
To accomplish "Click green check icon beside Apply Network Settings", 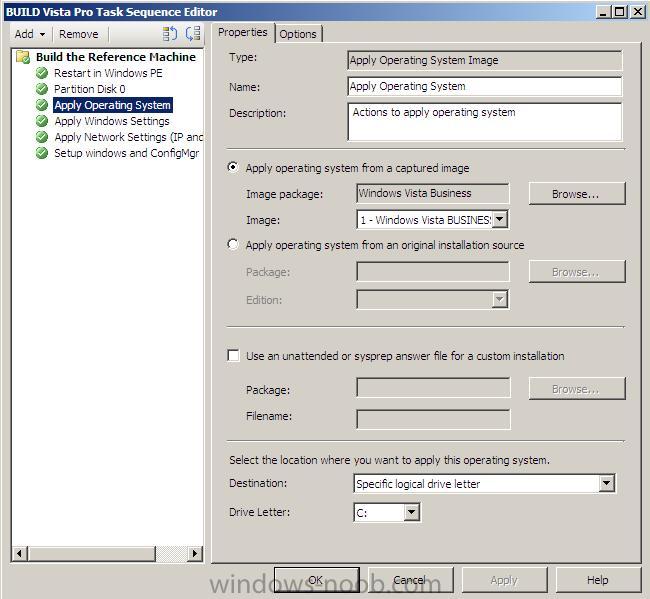I will coord(42,137).
